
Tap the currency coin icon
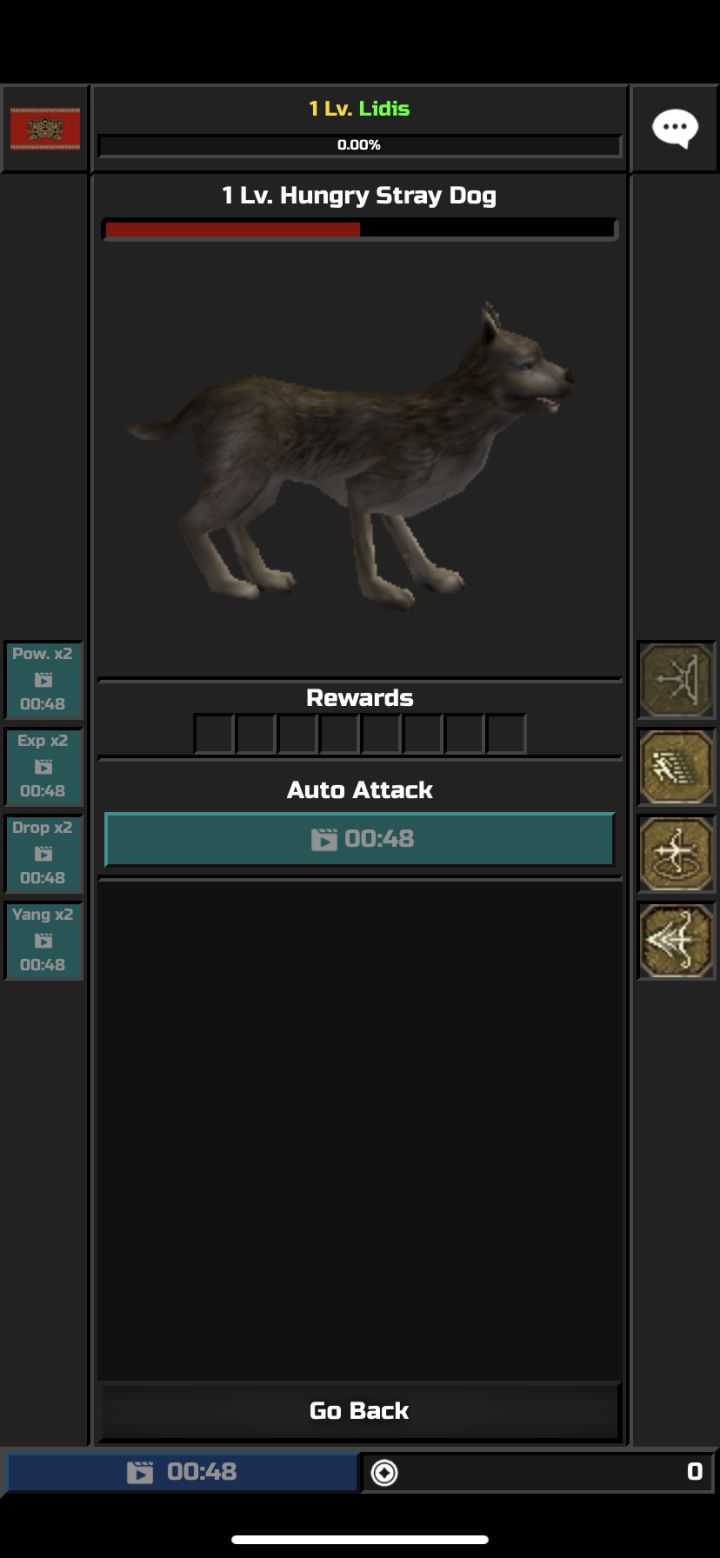coord(384,1472)
